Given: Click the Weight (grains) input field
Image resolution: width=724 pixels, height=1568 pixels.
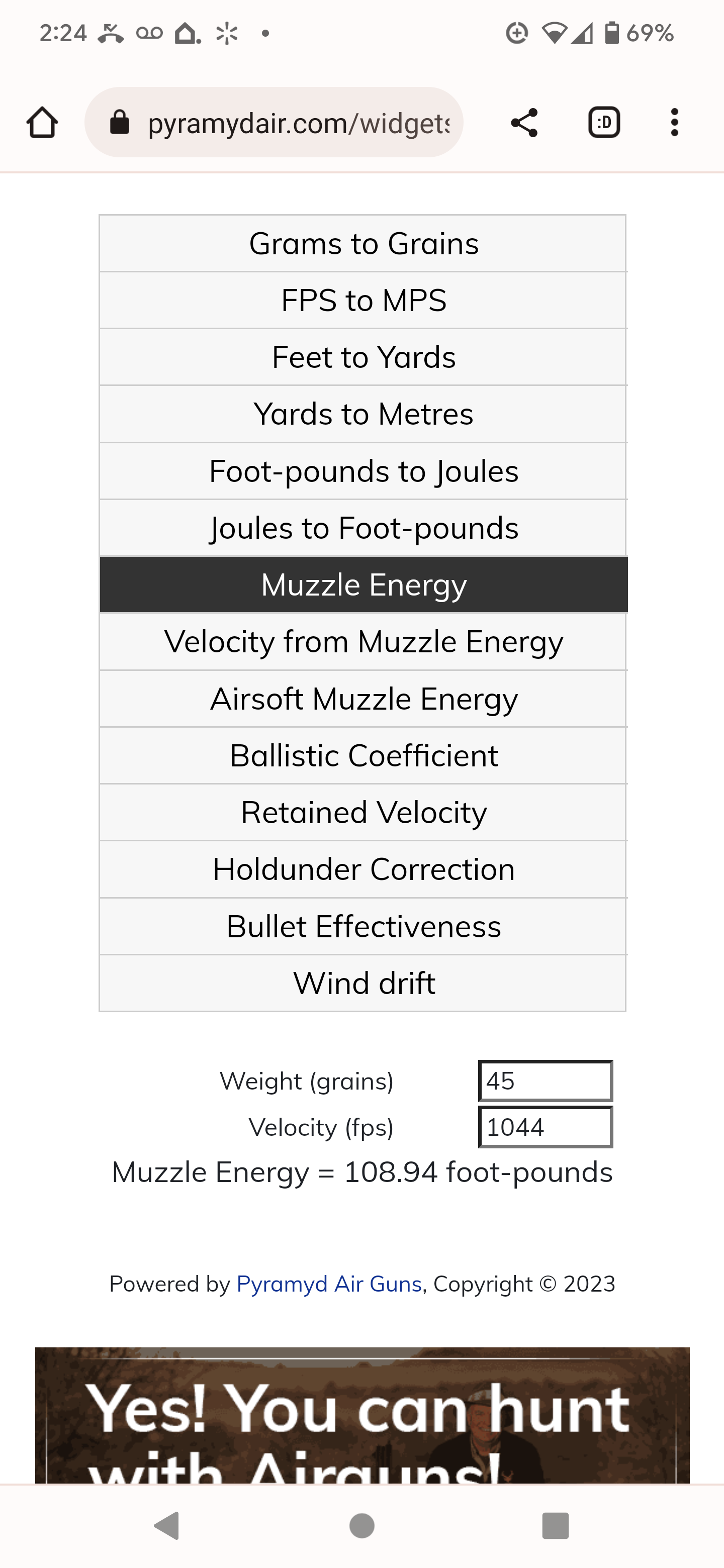Looking at the screenshot, I should pos(546,1081).
